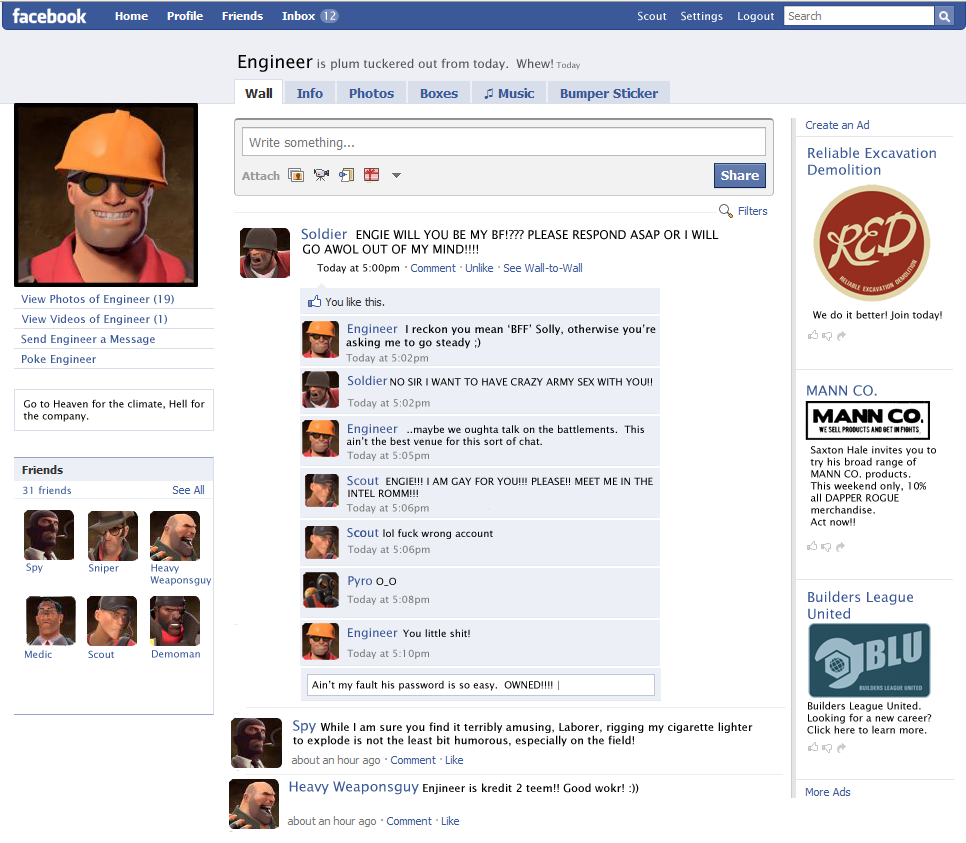Click the comment box containing 'OWNED!!!!'
Screen dimensions: 966x843
tap(481, 685)
